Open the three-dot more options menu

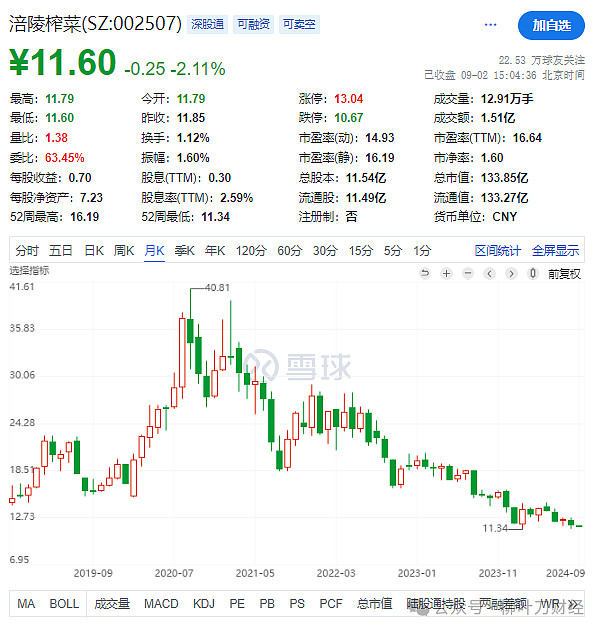pos(490,25)
